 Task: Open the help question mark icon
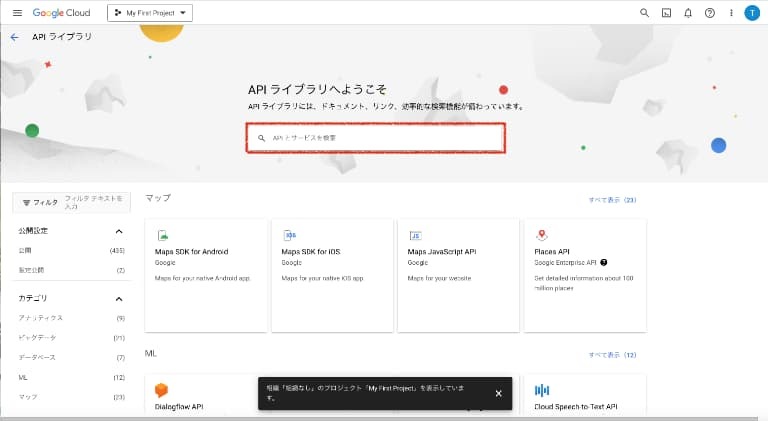click(709, 13)
